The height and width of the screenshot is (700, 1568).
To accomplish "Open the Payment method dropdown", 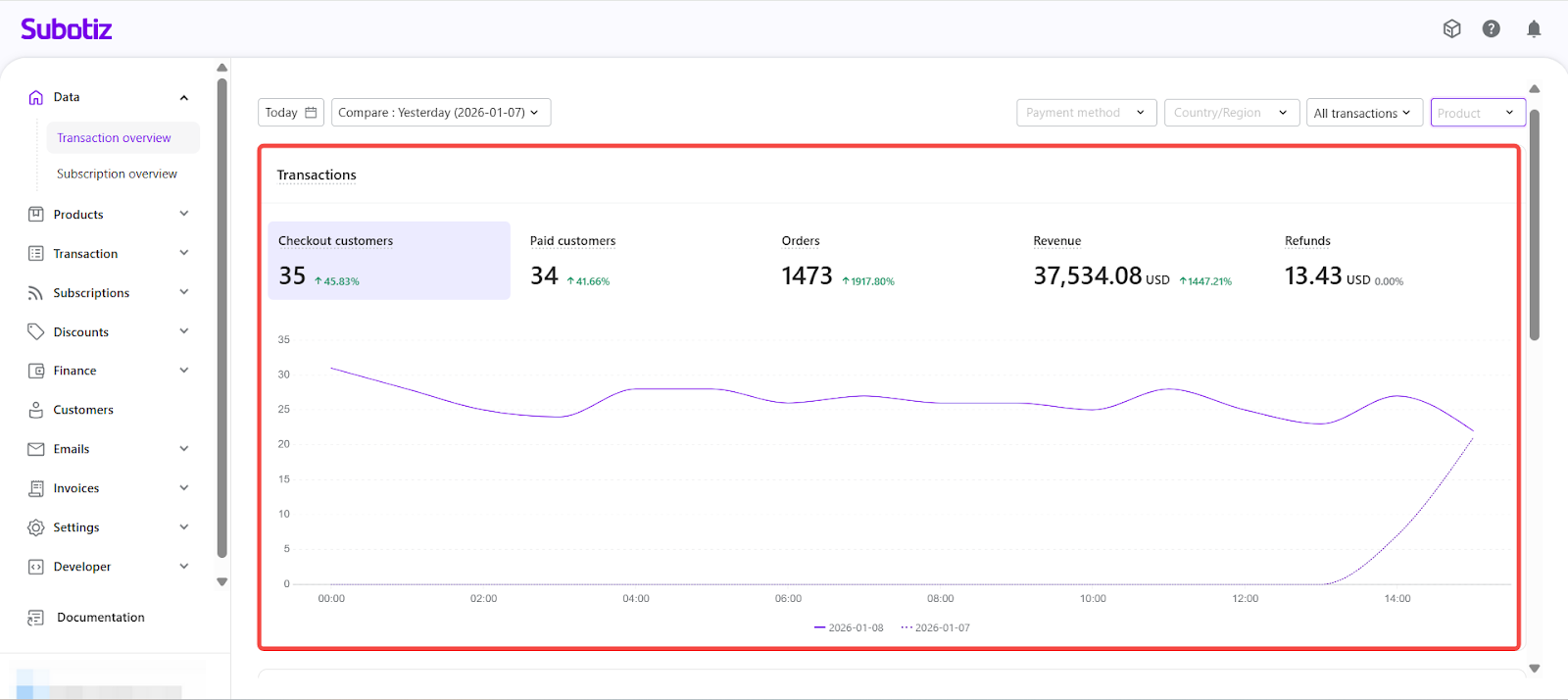I will tap(1086, 113).
